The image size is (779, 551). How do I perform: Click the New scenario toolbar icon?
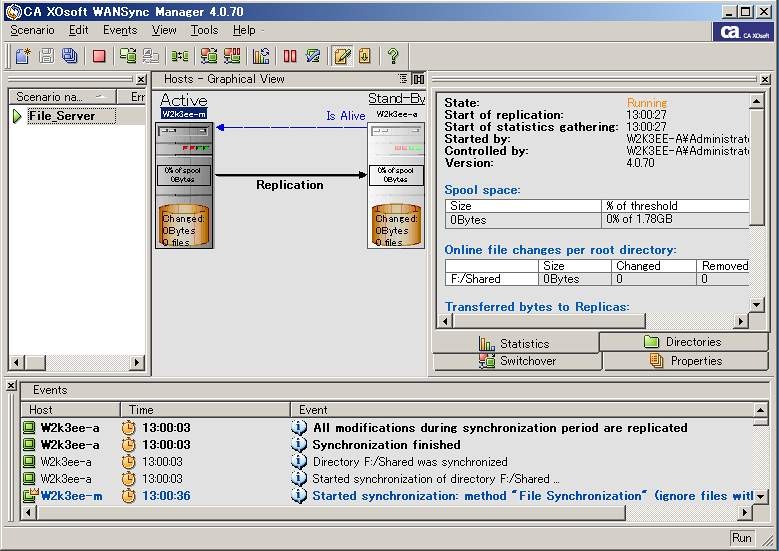[23, 56]
